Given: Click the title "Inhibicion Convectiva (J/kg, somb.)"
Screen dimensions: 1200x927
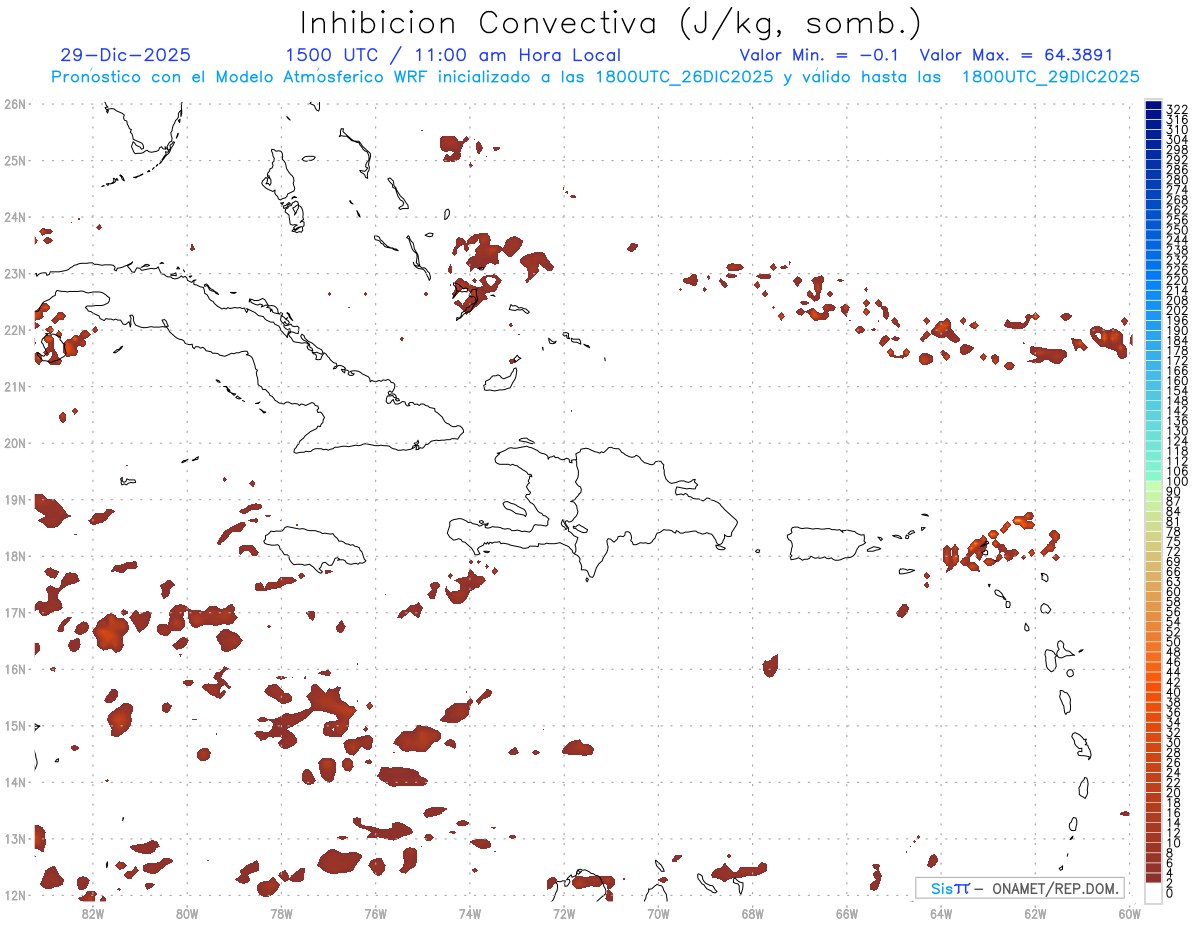Looking at the screenshot, I should pos(610,24).
